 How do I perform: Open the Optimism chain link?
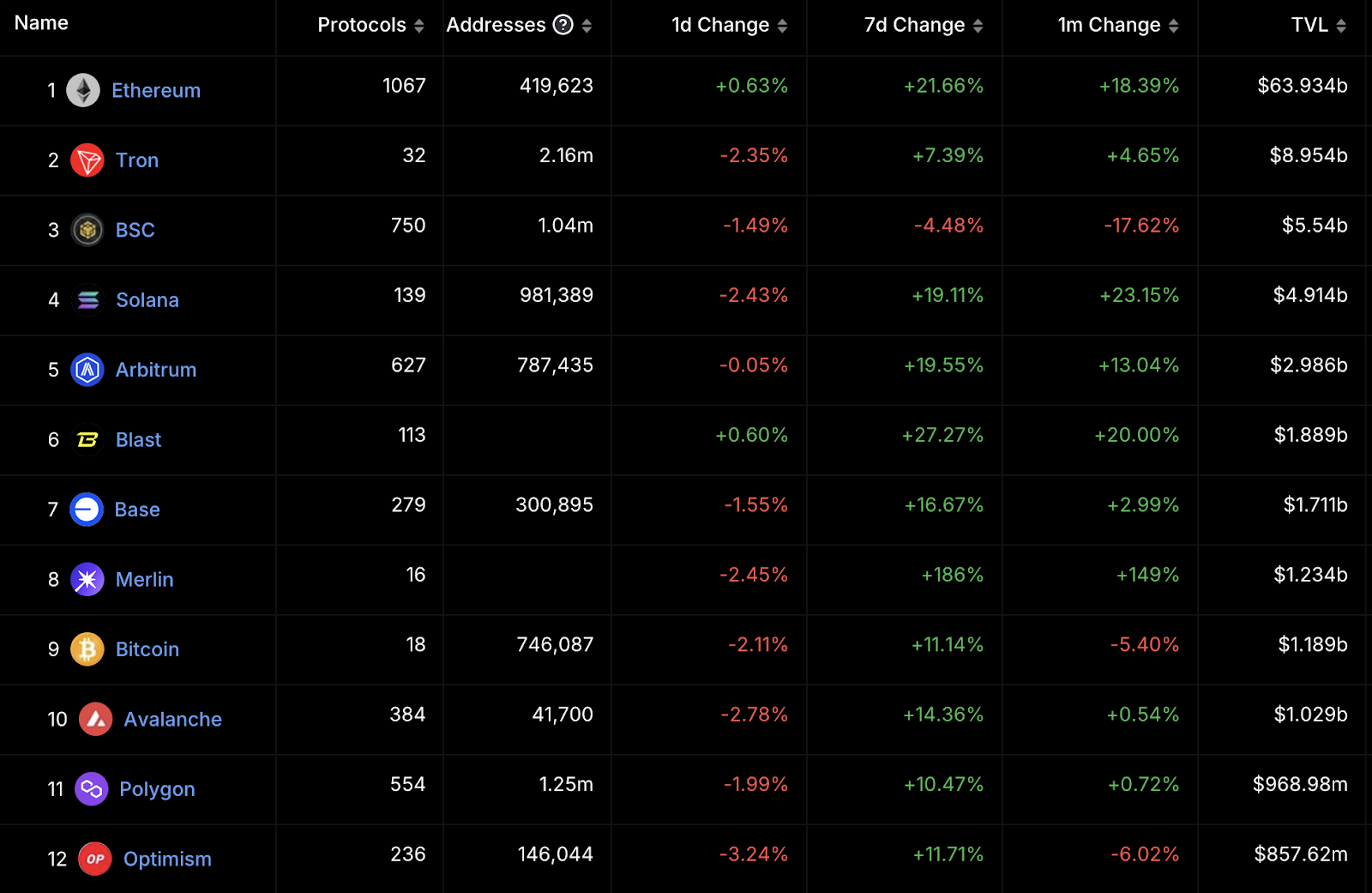tap(167, 860)
